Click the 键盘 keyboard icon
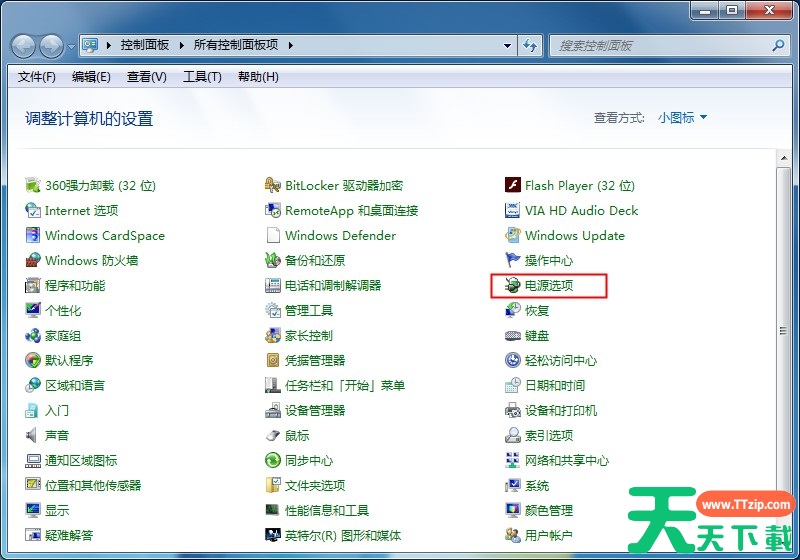The width and height of the screenshot is (800, 560). pyautogui.click(x=513, y=335)
